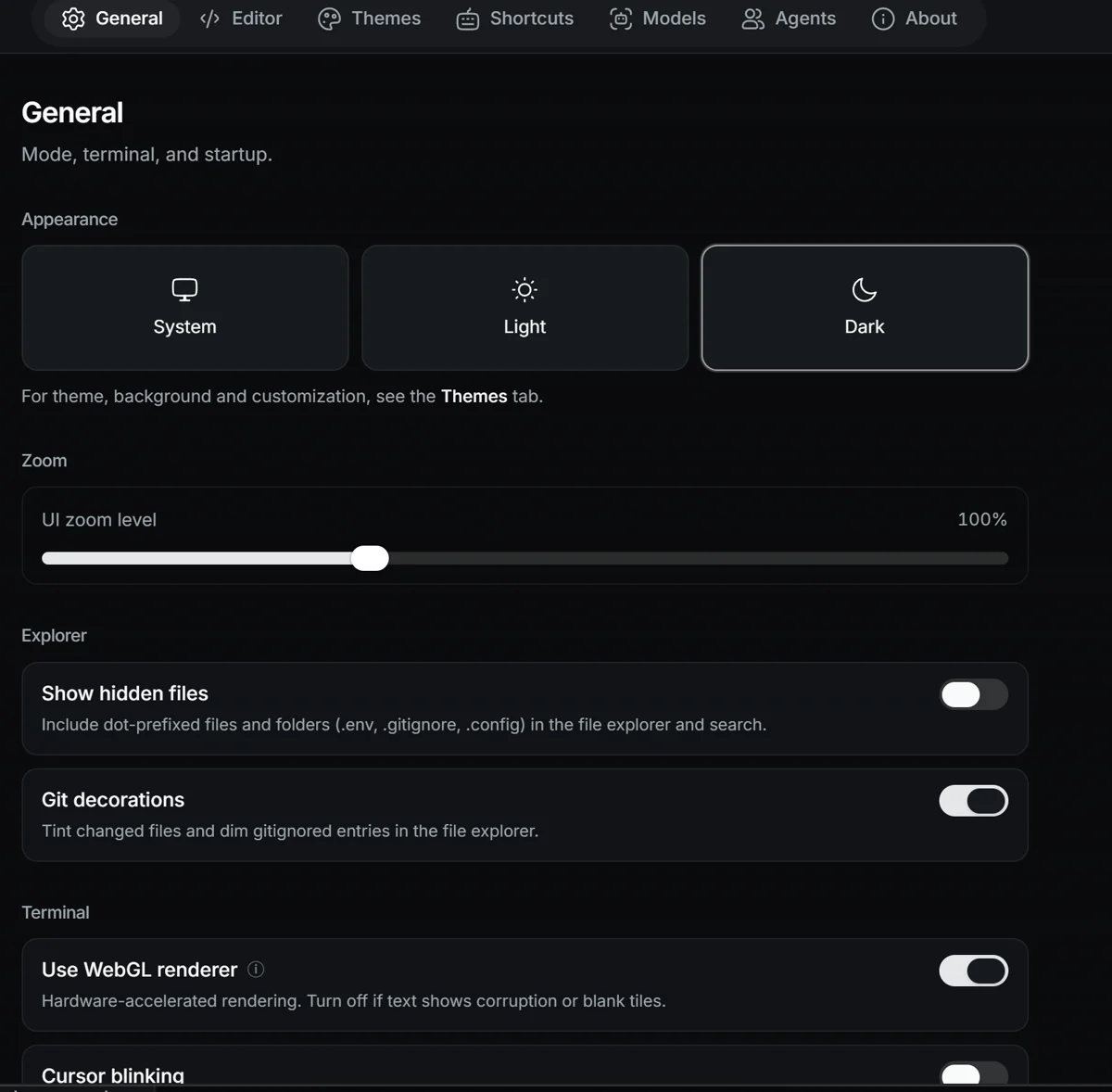Click the UI zoom level label
Viewport: 1112px width, 1092px height.
click(x=99, y=519)
